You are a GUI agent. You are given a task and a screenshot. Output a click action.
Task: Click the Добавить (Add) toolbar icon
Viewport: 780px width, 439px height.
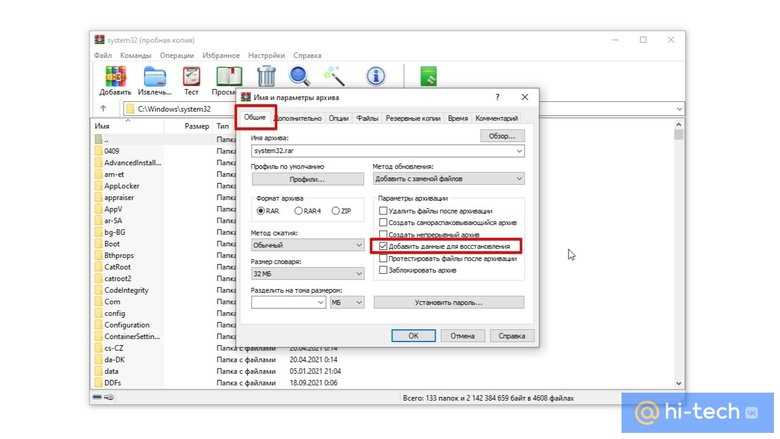115,78
